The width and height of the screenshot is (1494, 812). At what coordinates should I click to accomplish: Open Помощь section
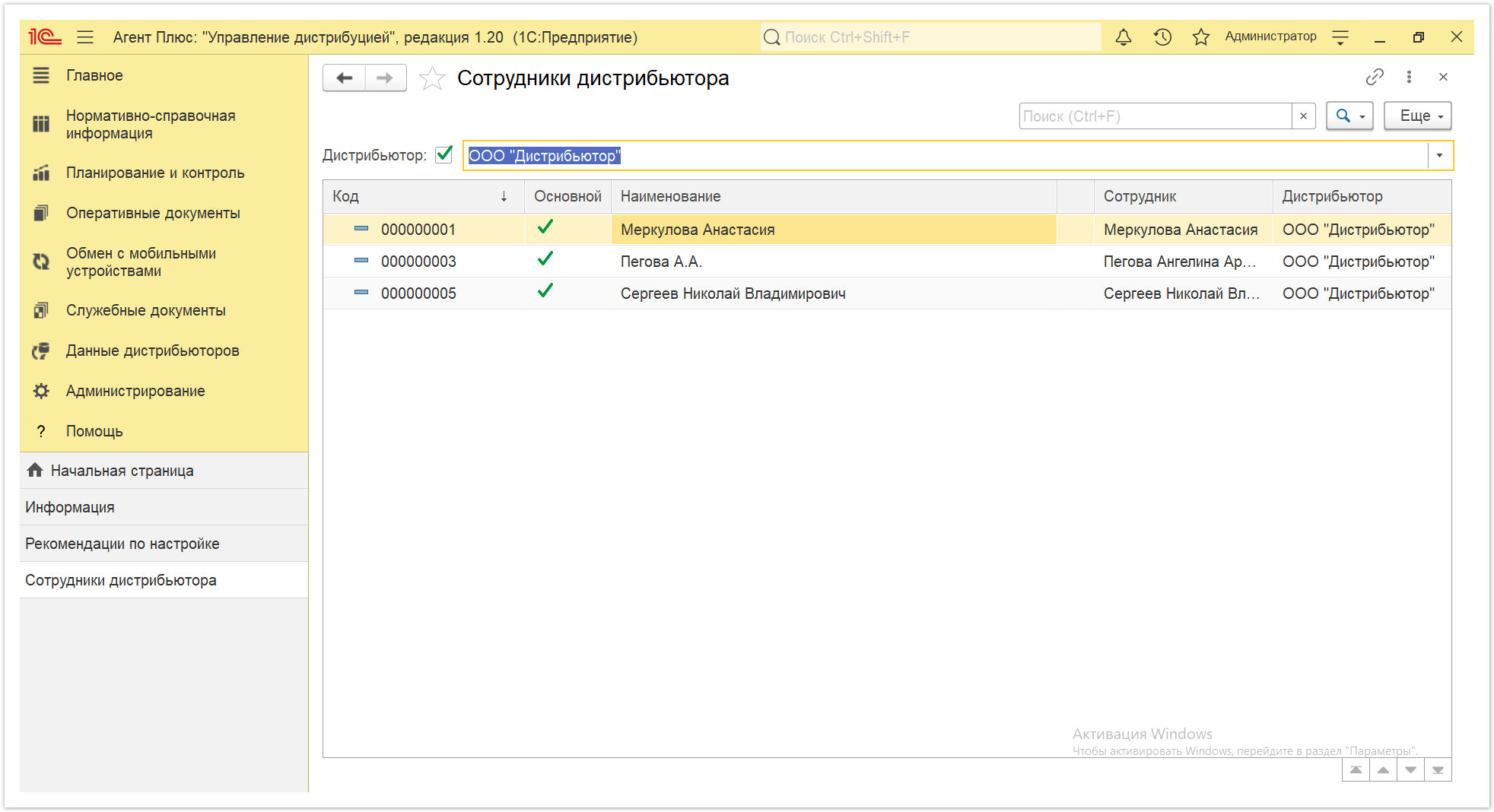click(x=164, y=431)
